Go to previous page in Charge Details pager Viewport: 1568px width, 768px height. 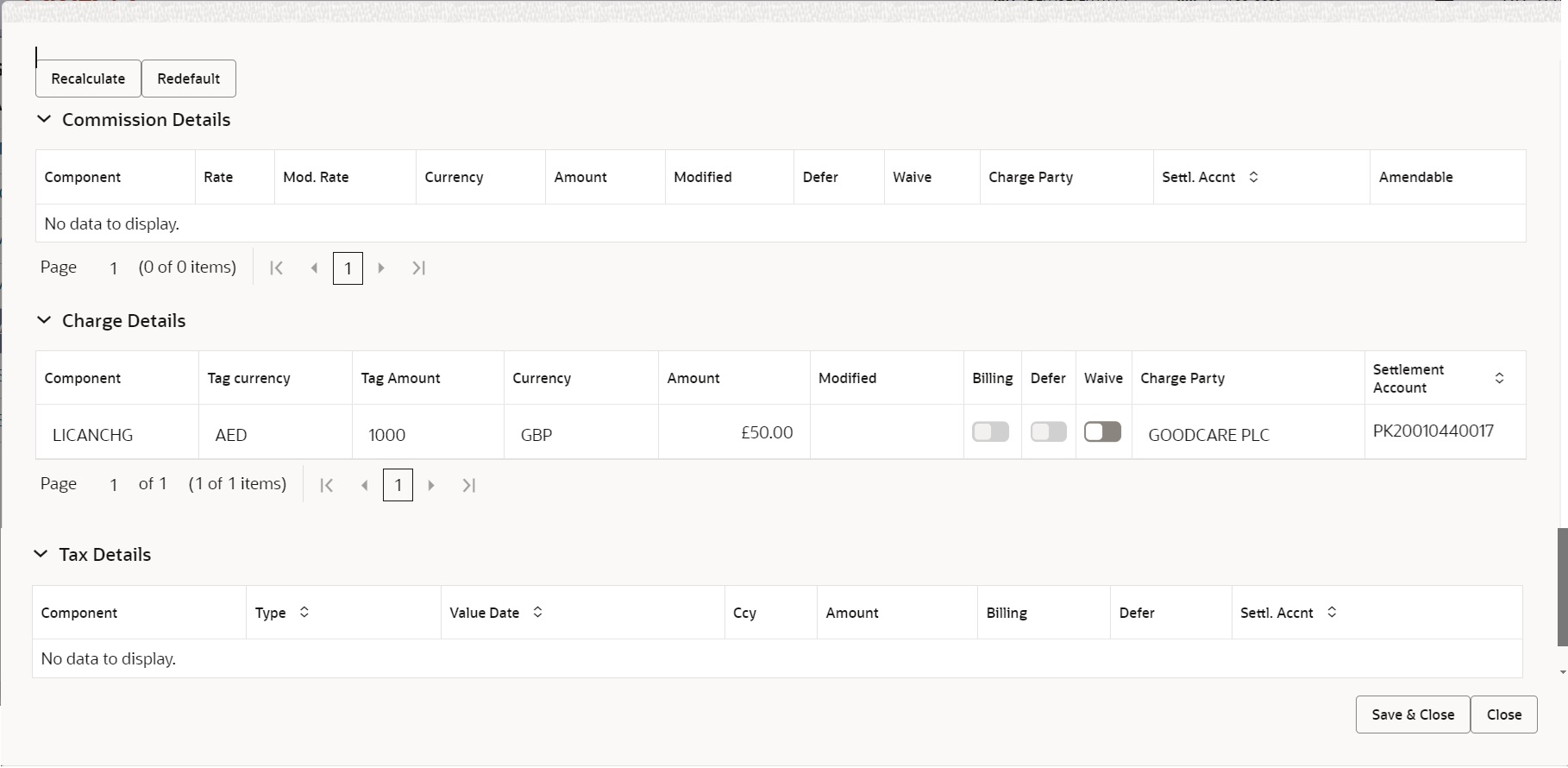click(x=364, y=485)
